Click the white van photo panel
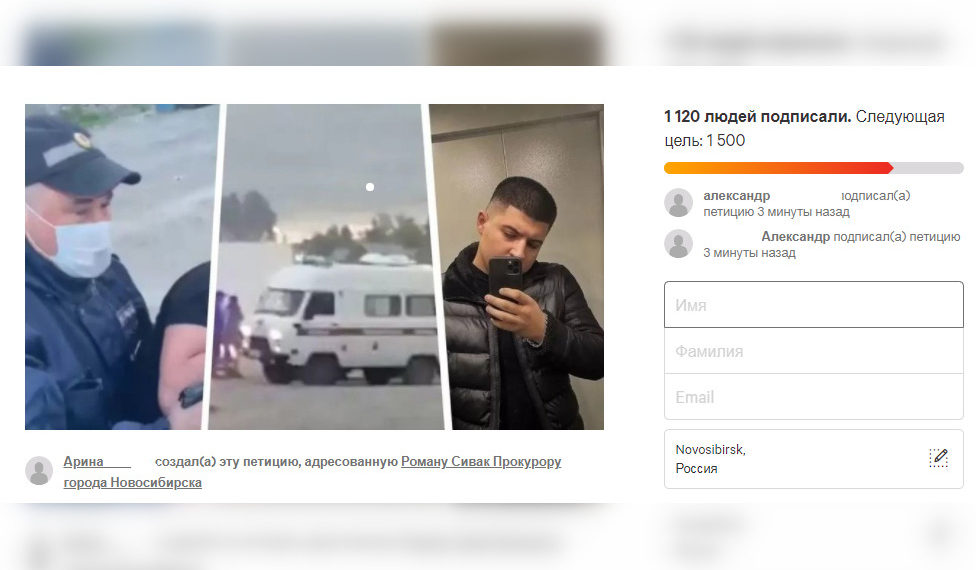This screenshot has width=976, height=570. pos(327,266)
